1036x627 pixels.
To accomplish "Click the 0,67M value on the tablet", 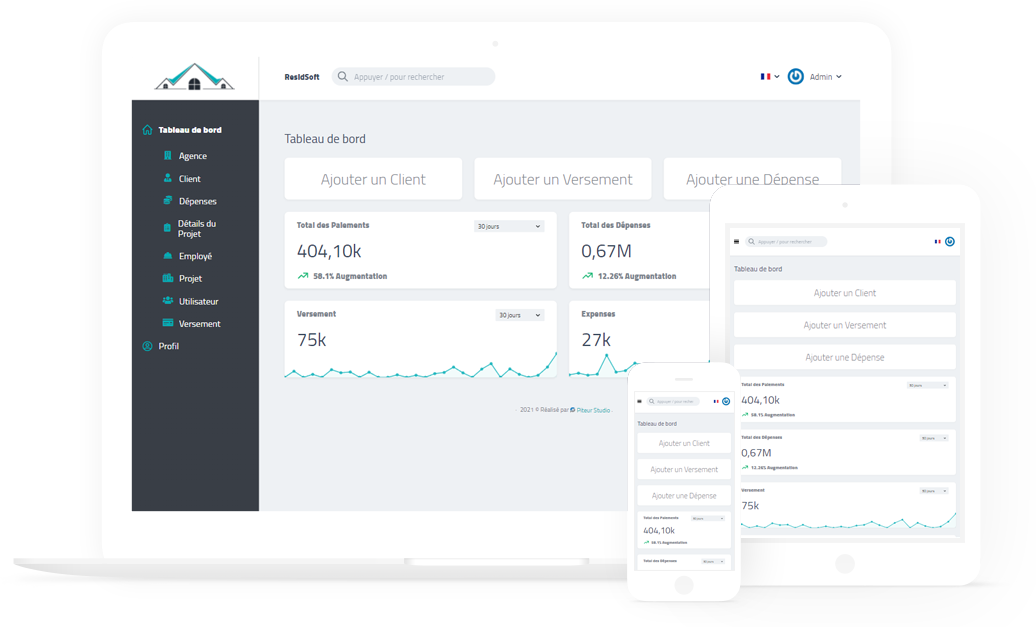I will (756, 453).
